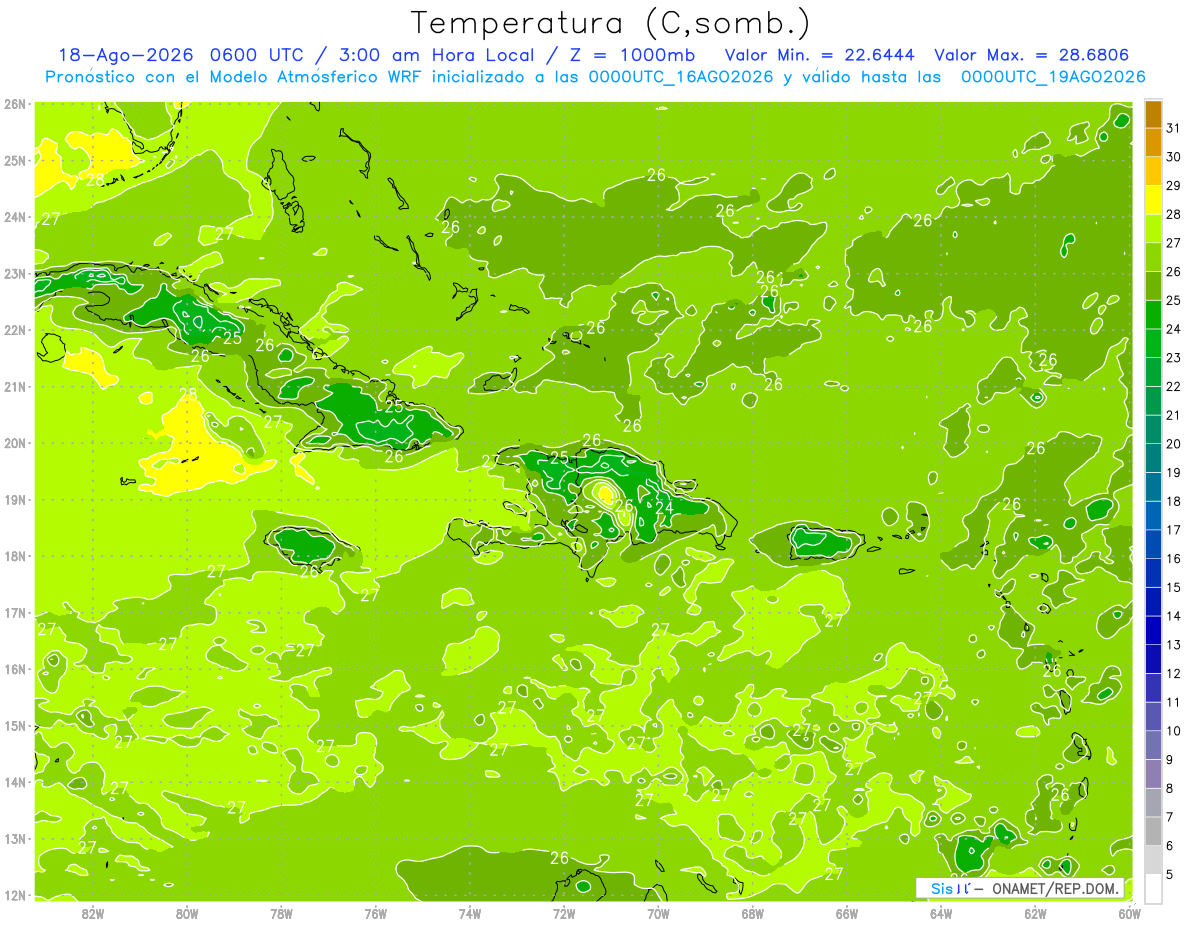Click the "18N" latitude axis label
This screenshot has width=1200, height=927.
pos(15,556)
